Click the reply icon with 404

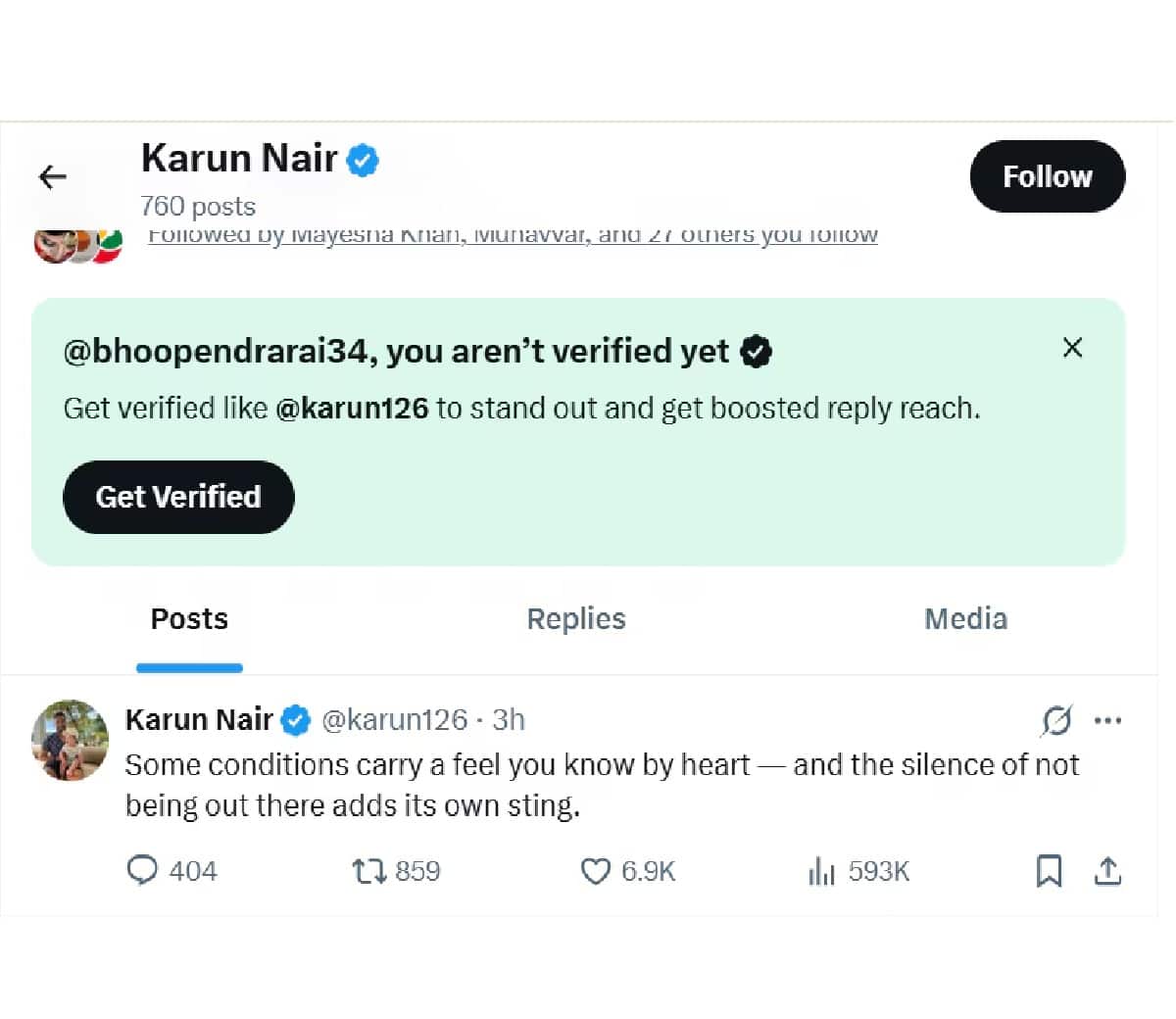(143, 870)
